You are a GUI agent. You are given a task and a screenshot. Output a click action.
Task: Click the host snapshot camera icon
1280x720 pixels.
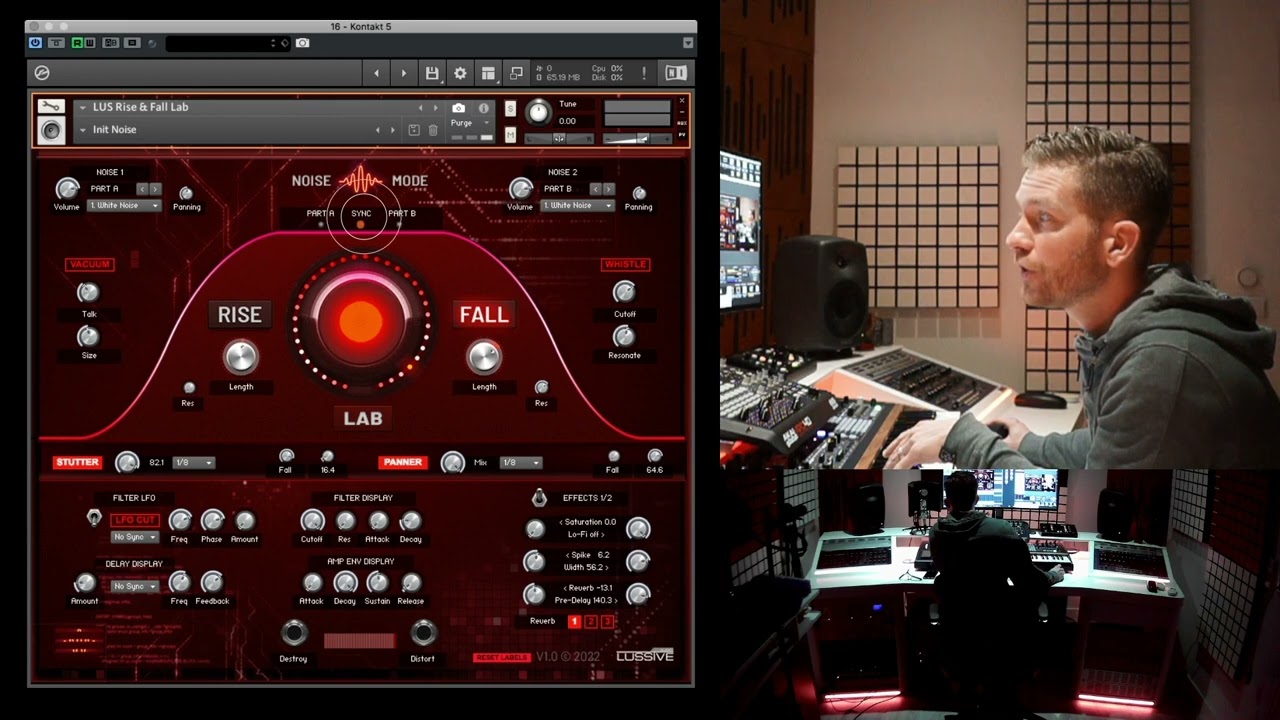click(x=302, y=43)
